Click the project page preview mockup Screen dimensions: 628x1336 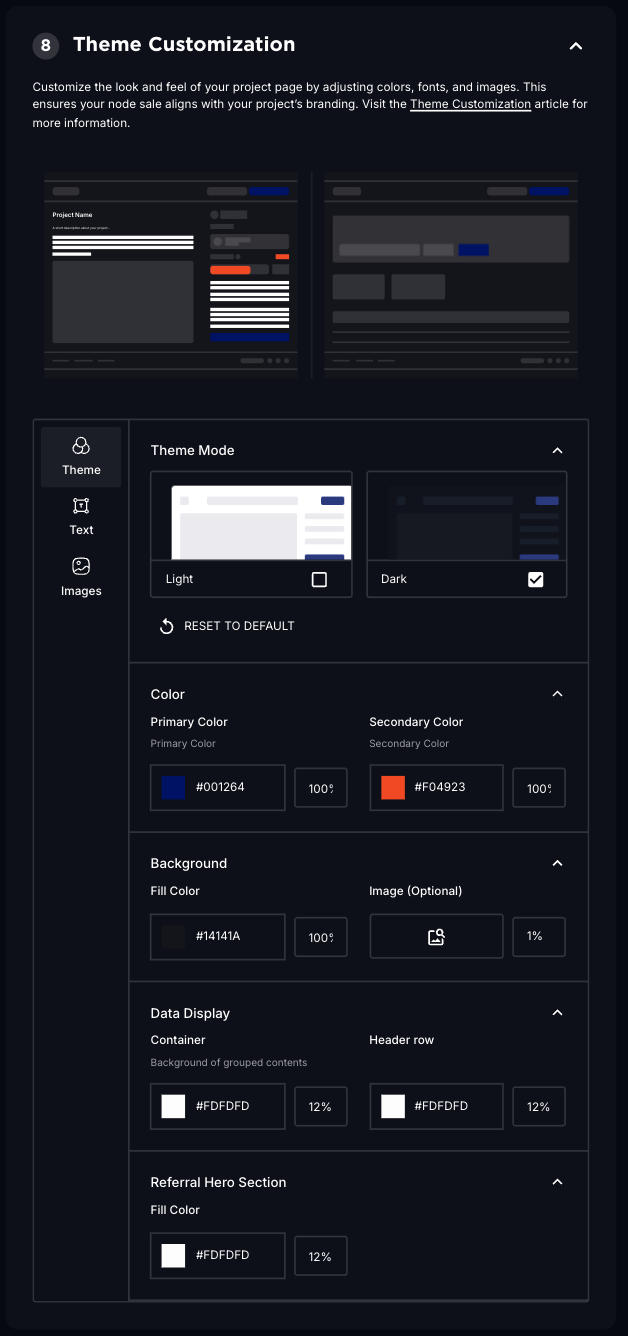pos(171,275)
